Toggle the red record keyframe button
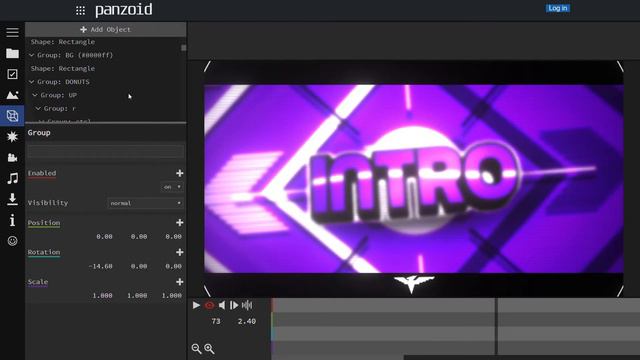 coord(209,305)
